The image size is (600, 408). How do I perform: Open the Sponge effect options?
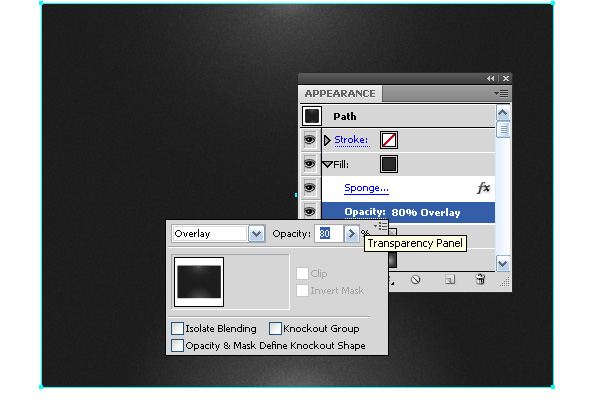point(366,188)
